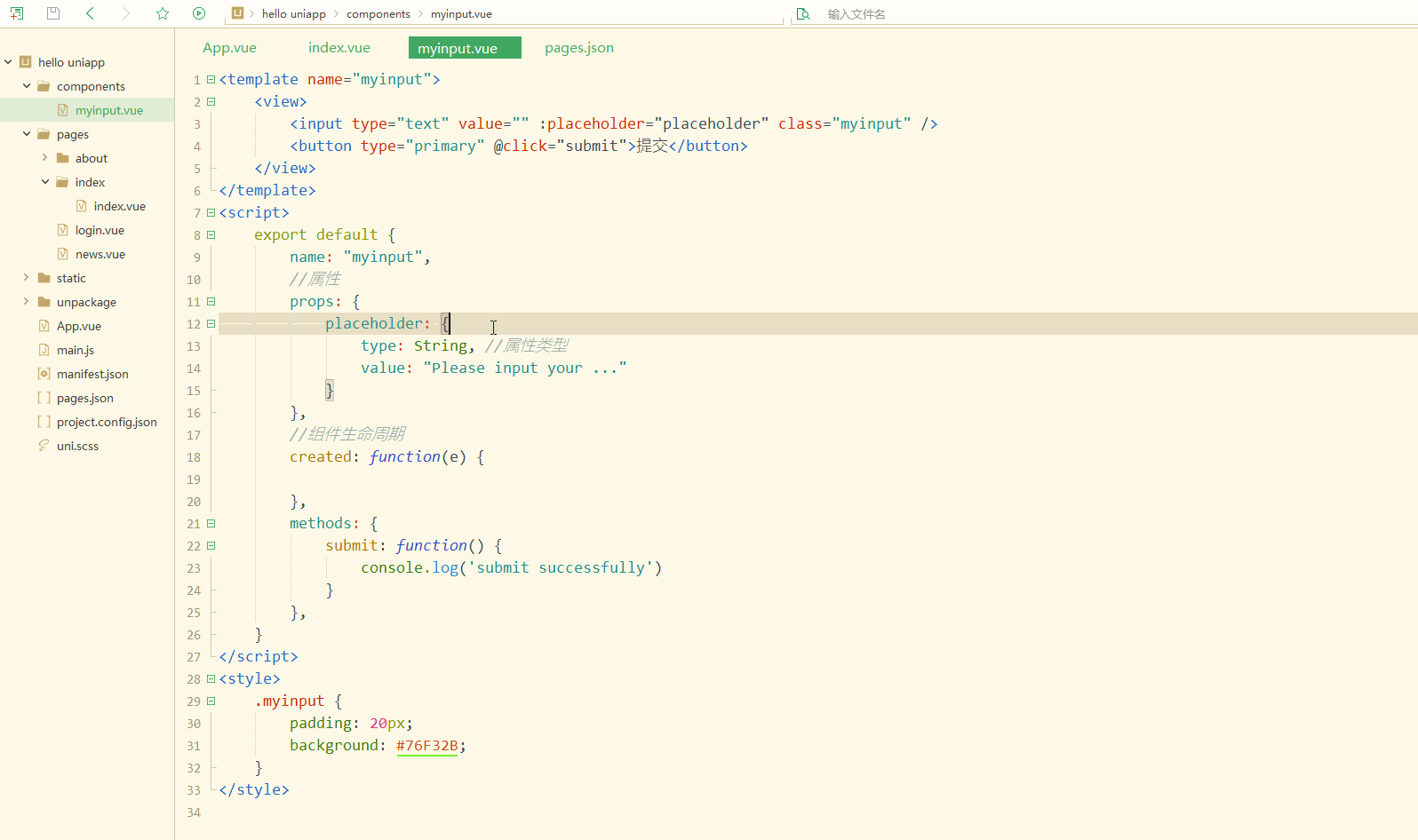This screenshot has height=840, width=1418.
Task: Click the run play icon
Action: pyautogui.click(x=199, y=13)
